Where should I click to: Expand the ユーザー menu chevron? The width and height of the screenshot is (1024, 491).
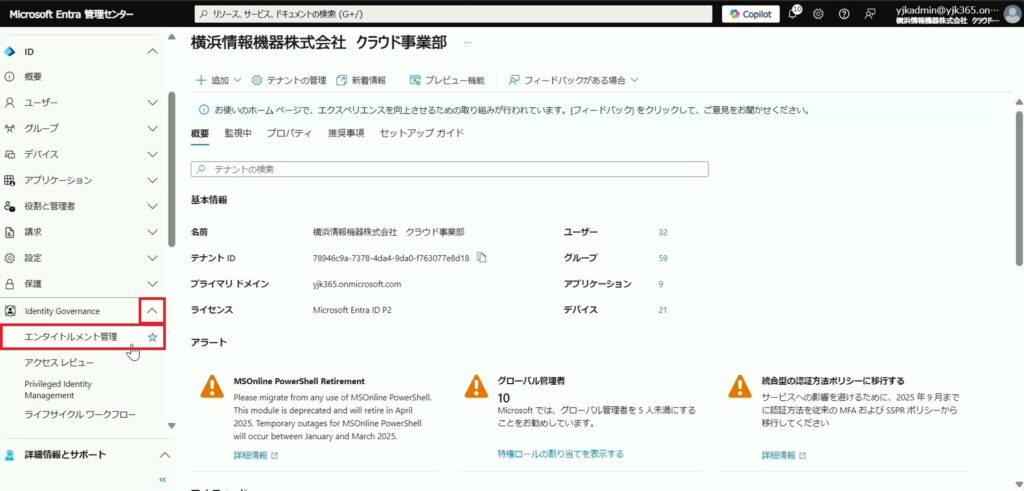point(152,103)
